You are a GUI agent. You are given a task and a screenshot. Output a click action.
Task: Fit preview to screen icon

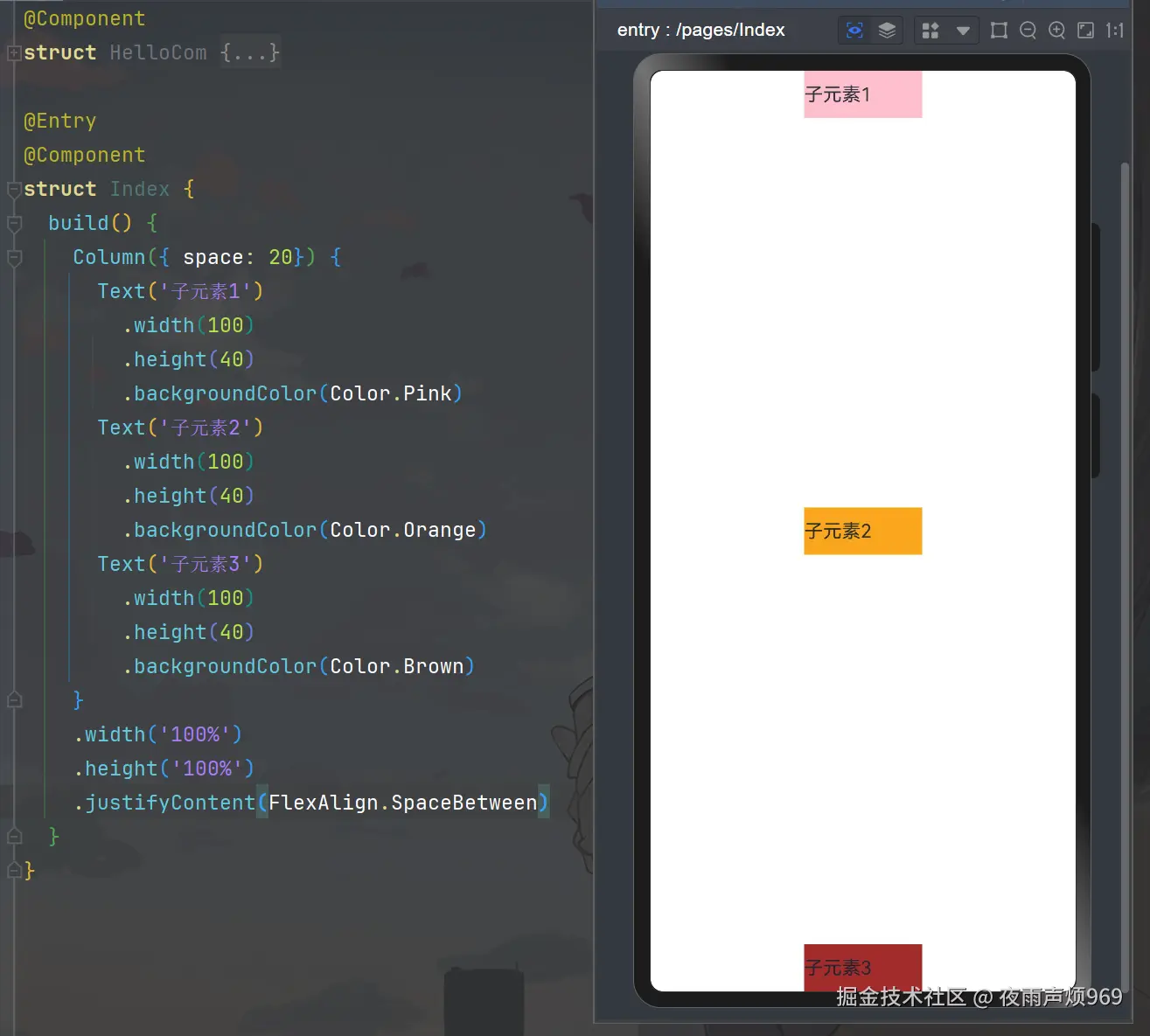coord(1085,31)
